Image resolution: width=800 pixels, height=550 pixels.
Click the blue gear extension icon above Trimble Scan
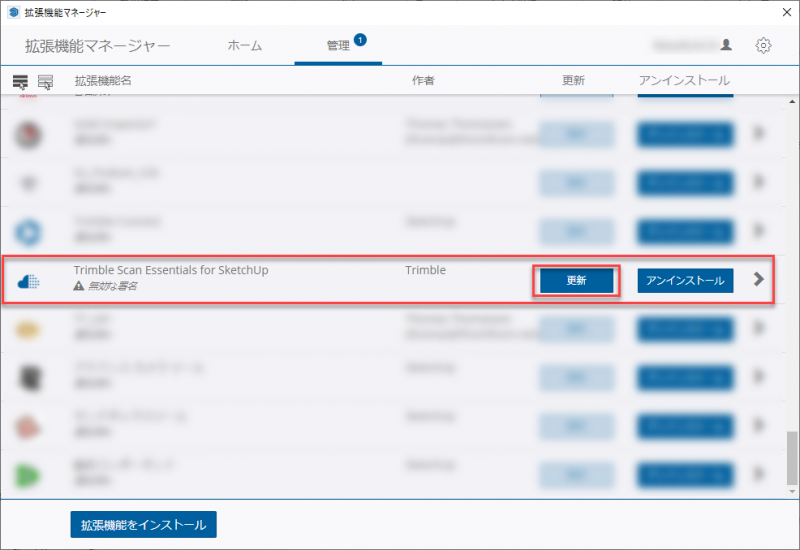pos(29,232)
